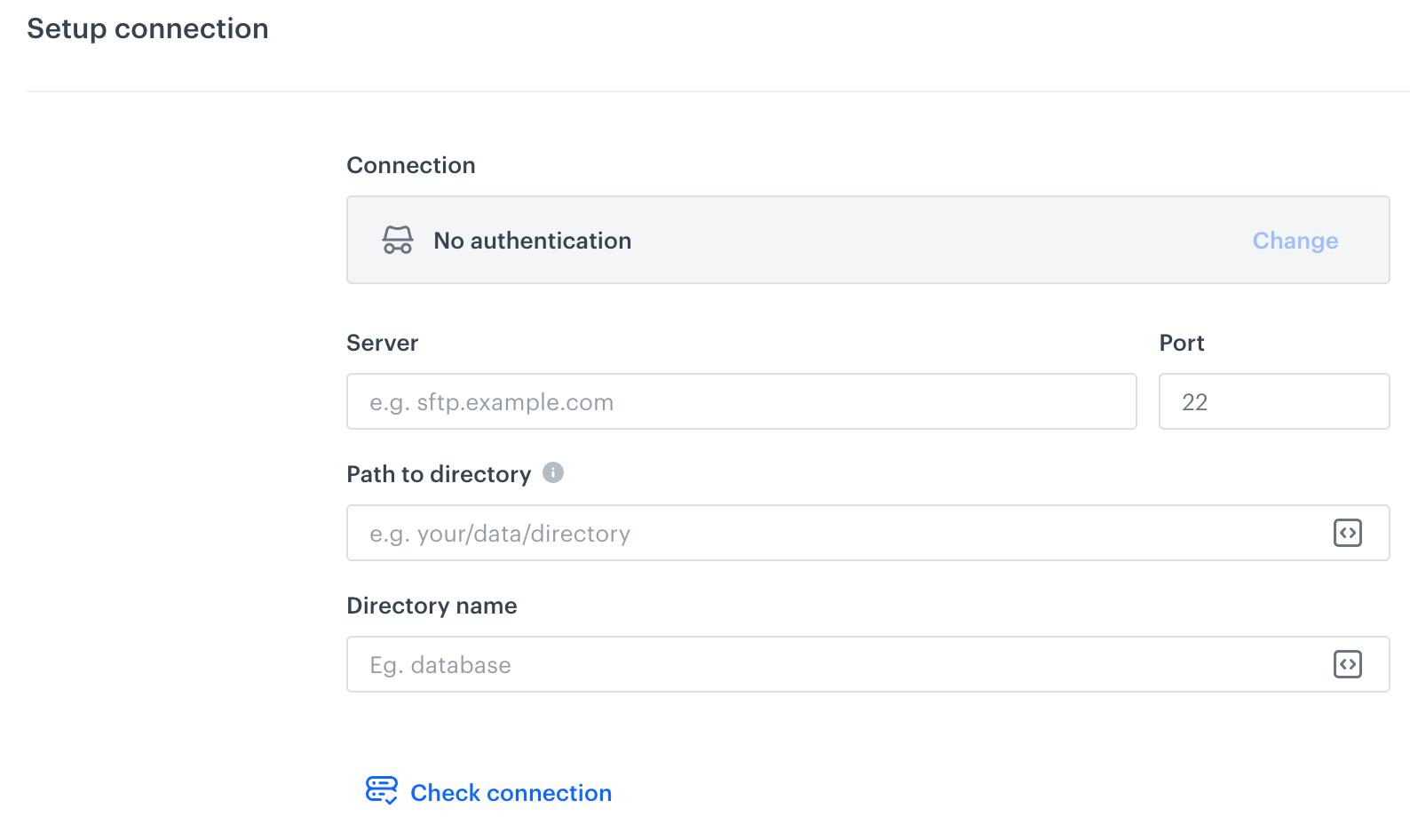Click the Eg. database placeholder input
Image resolution: width=1410 pixels, height=840 pixels.
(799, 664)
